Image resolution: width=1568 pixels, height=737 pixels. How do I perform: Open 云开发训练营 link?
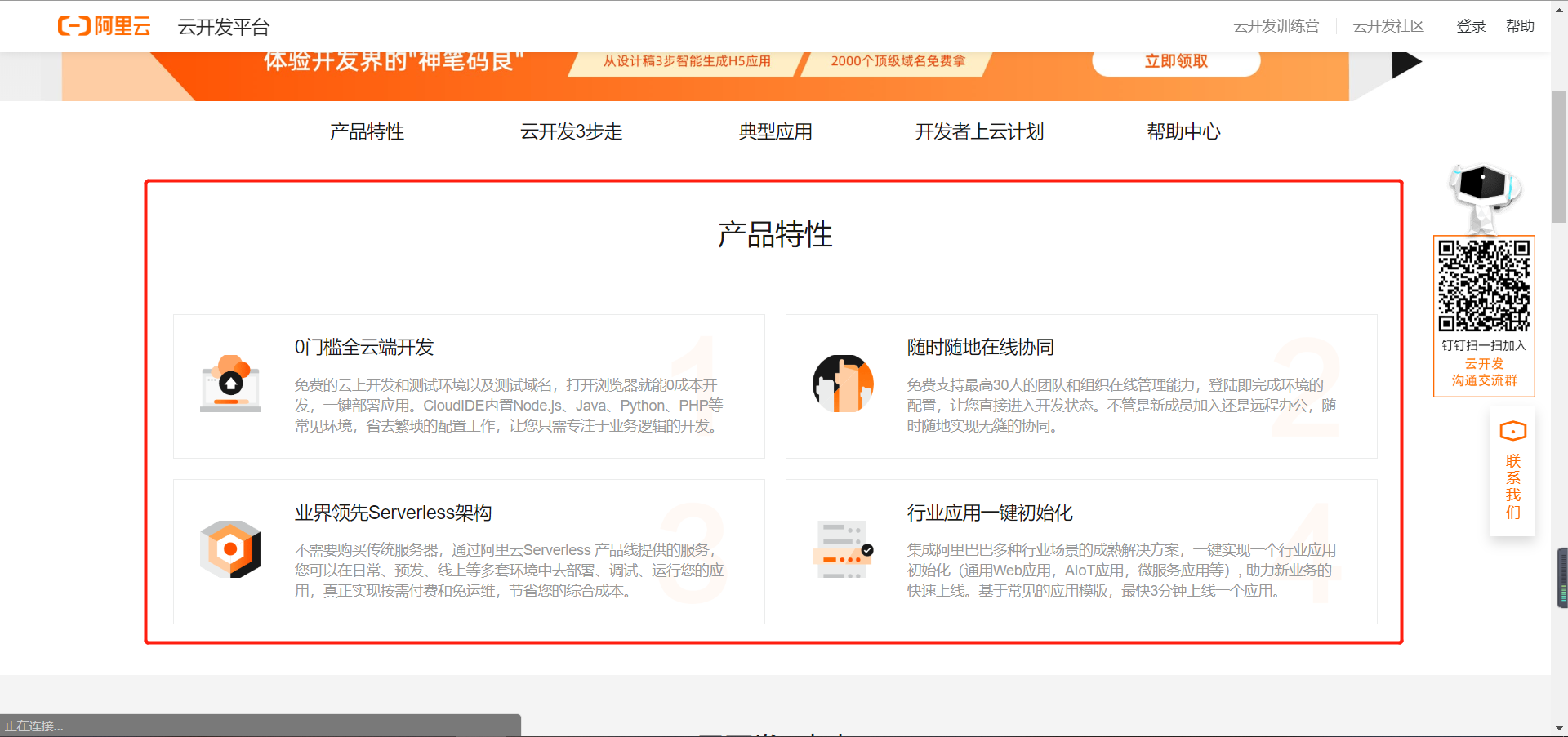click(x=1276, y=26)
